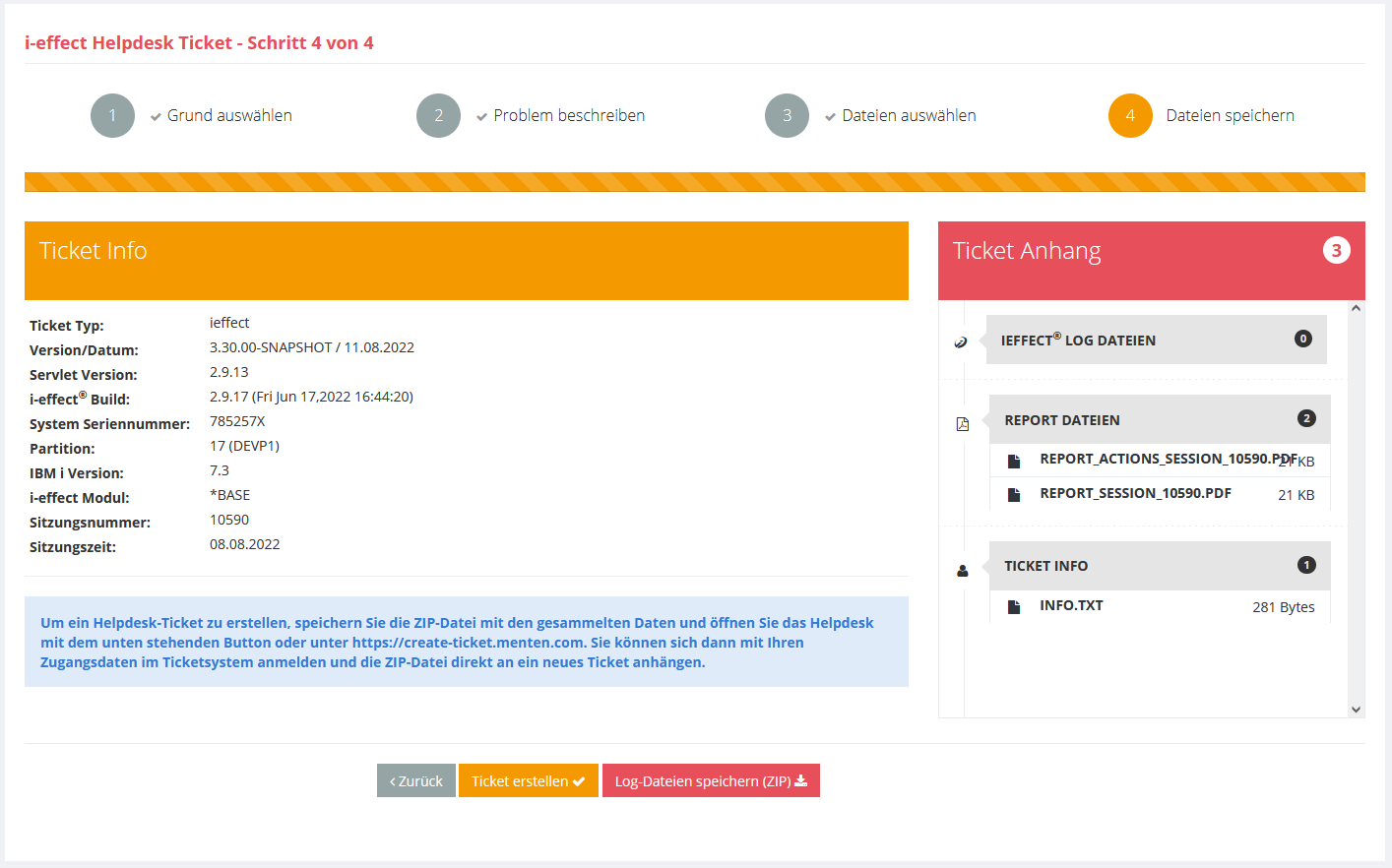The height and width of the screenshot is (868, 1392).
Task: Click the i-effect log files timeline icon
Action: 962,341
